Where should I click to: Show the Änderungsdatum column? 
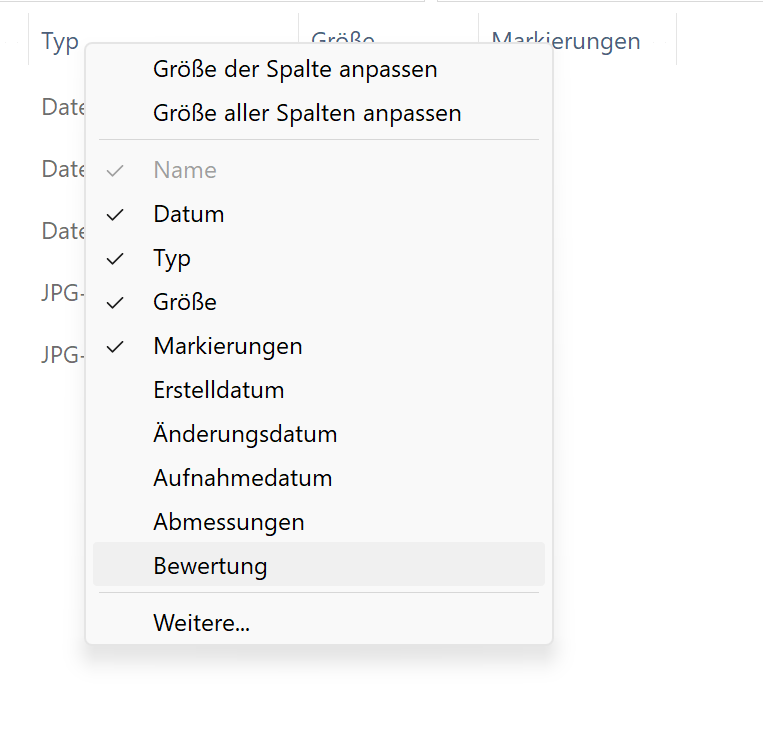click(245, 434)
